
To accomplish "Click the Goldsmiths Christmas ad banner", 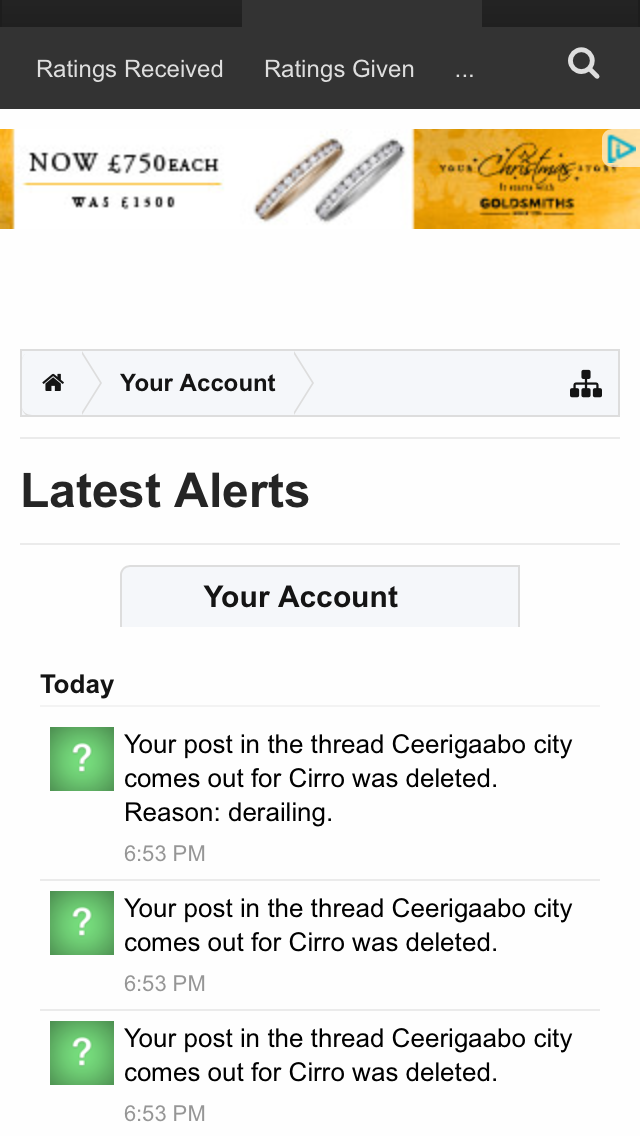I will (526, 179).
